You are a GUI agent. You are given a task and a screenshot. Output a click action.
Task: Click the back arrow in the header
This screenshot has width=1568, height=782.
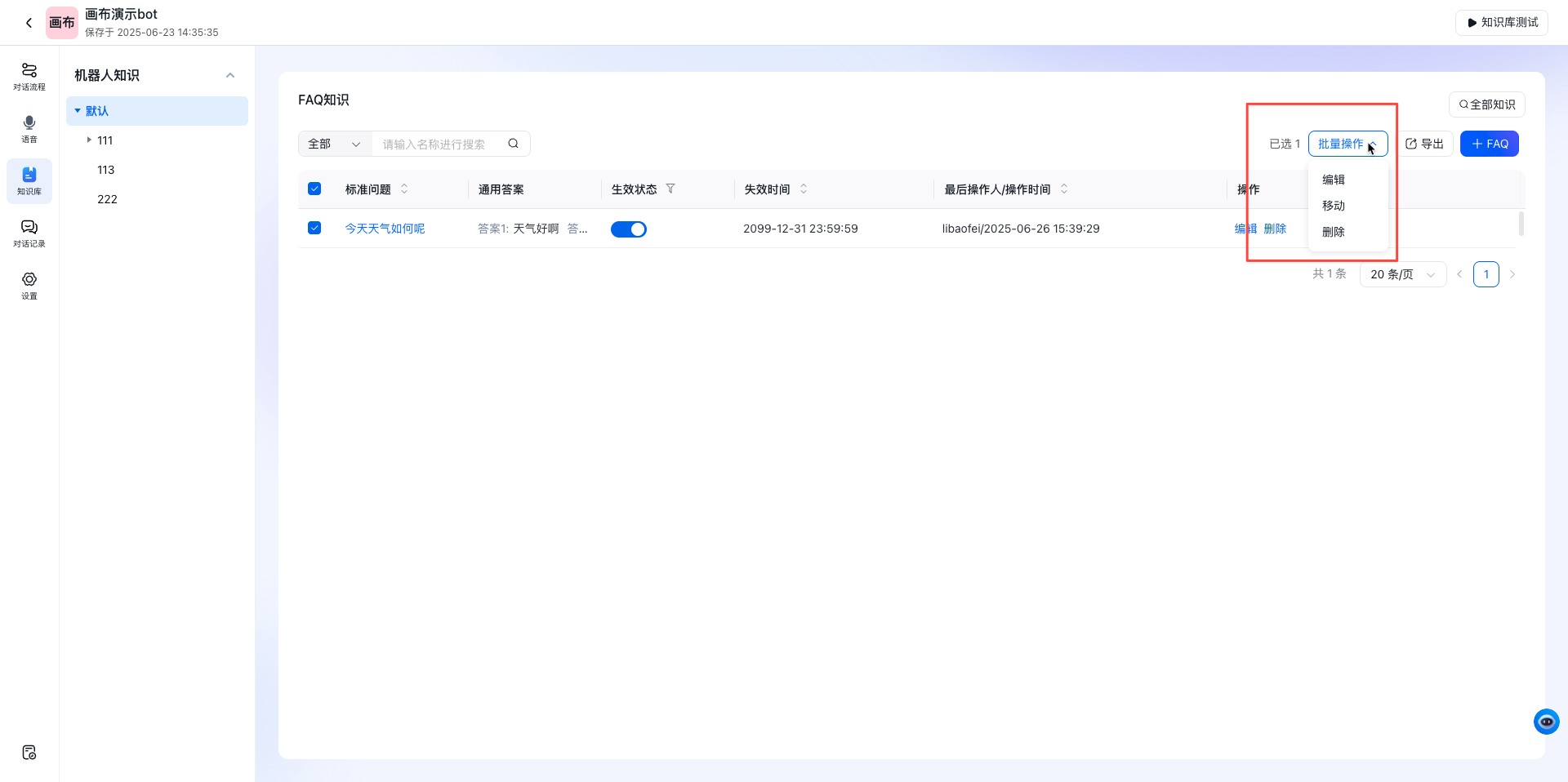tap(29, 23)
